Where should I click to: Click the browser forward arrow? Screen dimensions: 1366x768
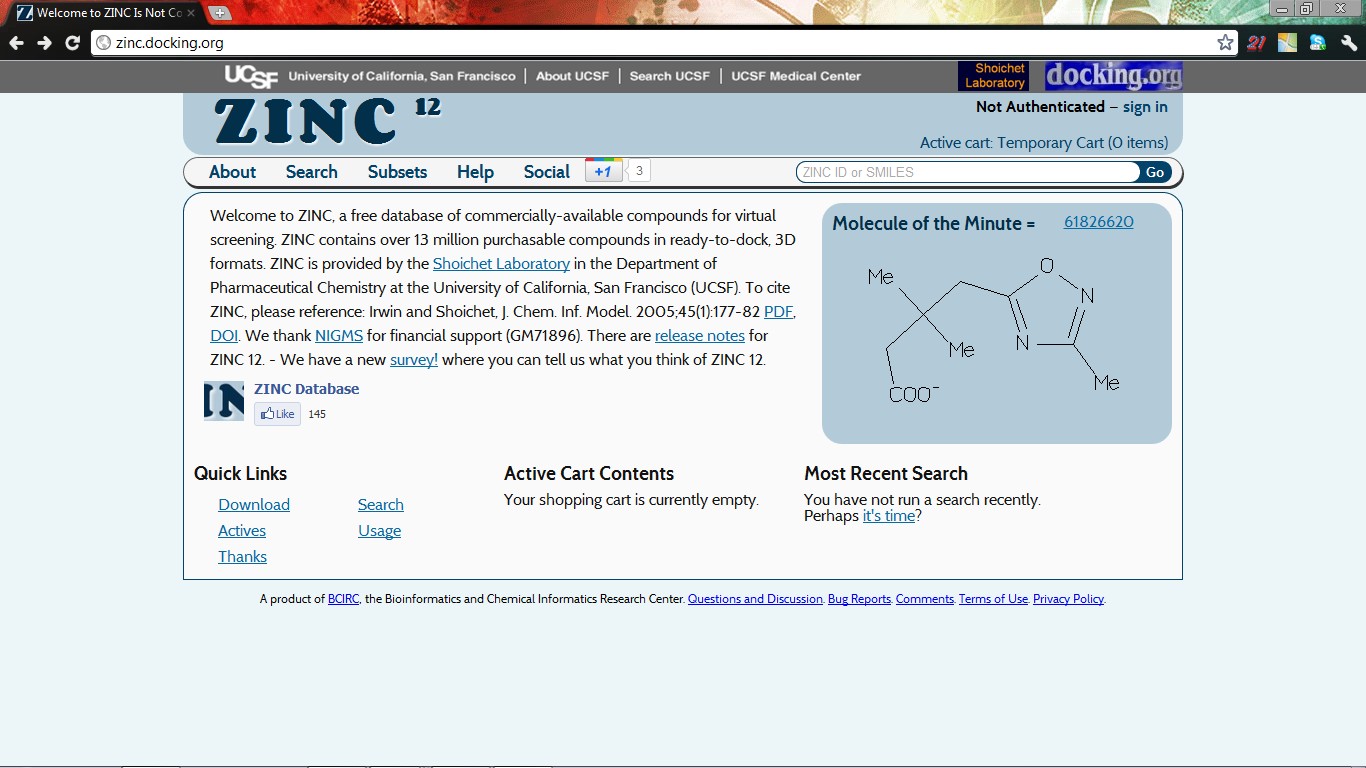pyautogui.click(x=44, y=43)
